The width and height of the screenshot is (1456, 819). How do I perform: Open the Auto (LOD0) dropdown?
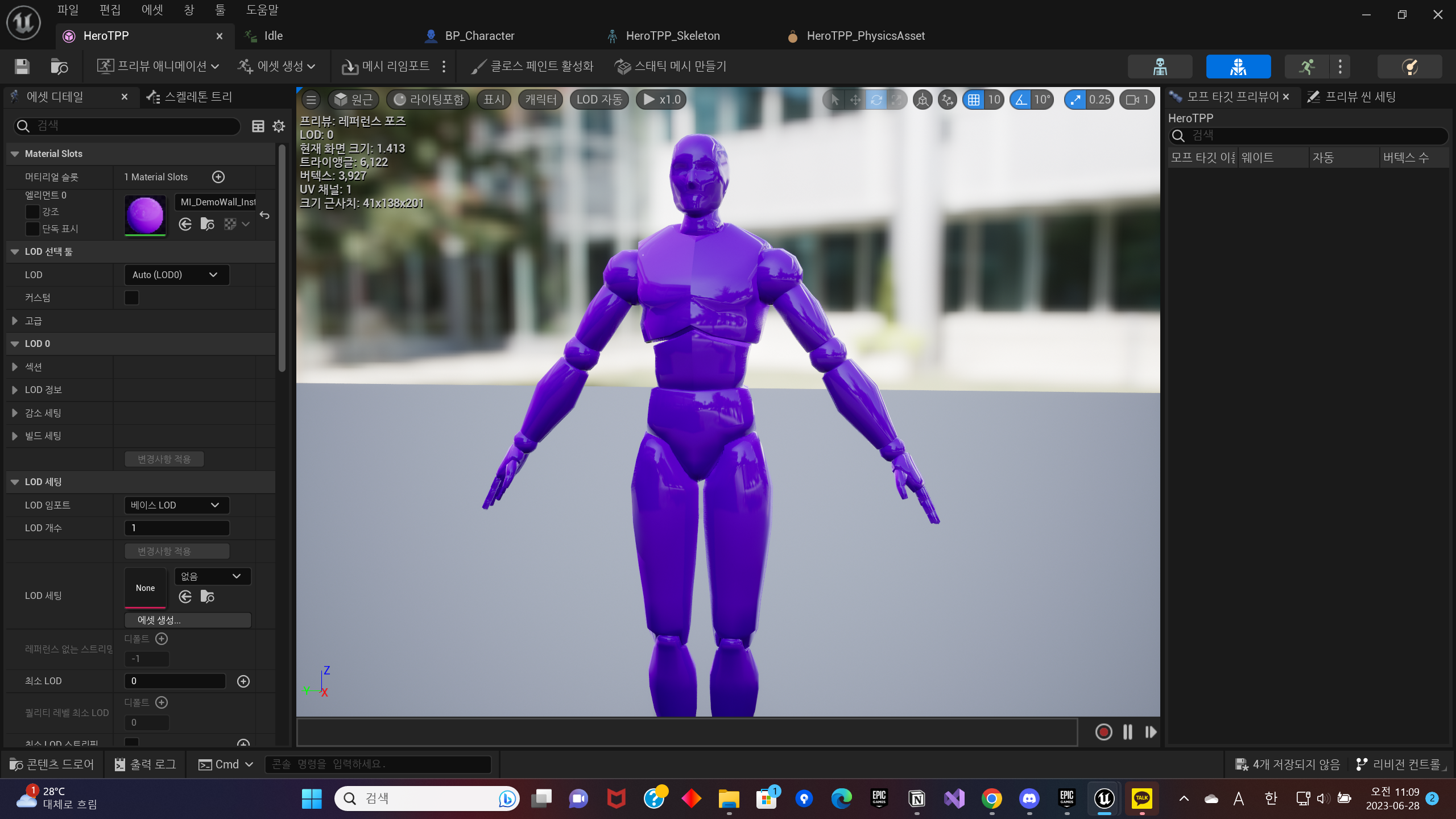tap(176, 275)
